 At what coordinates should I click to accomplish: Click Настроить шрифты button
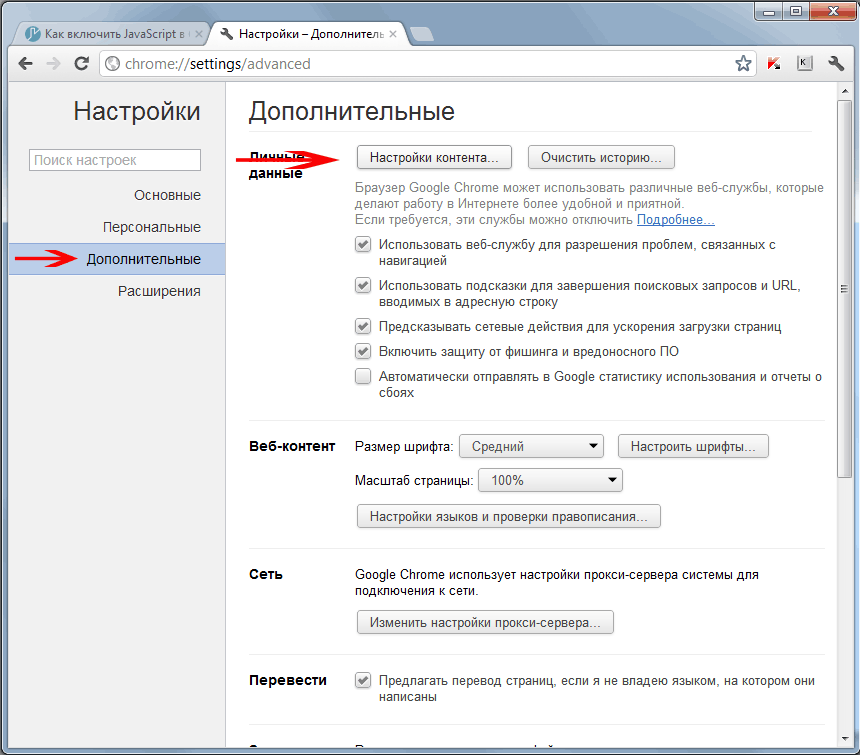pos(693,446)
